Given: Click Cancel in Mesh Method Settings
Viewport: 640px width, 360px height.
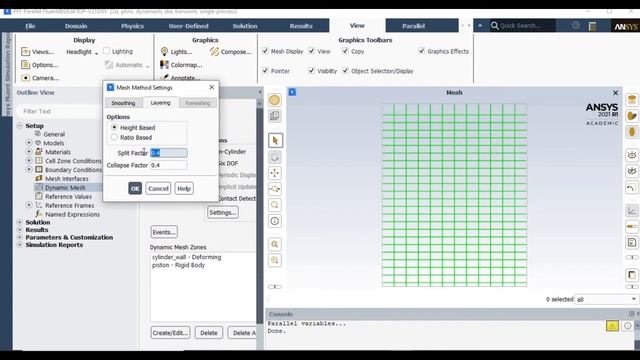Looking at the screenshot, I should (158, 188).
